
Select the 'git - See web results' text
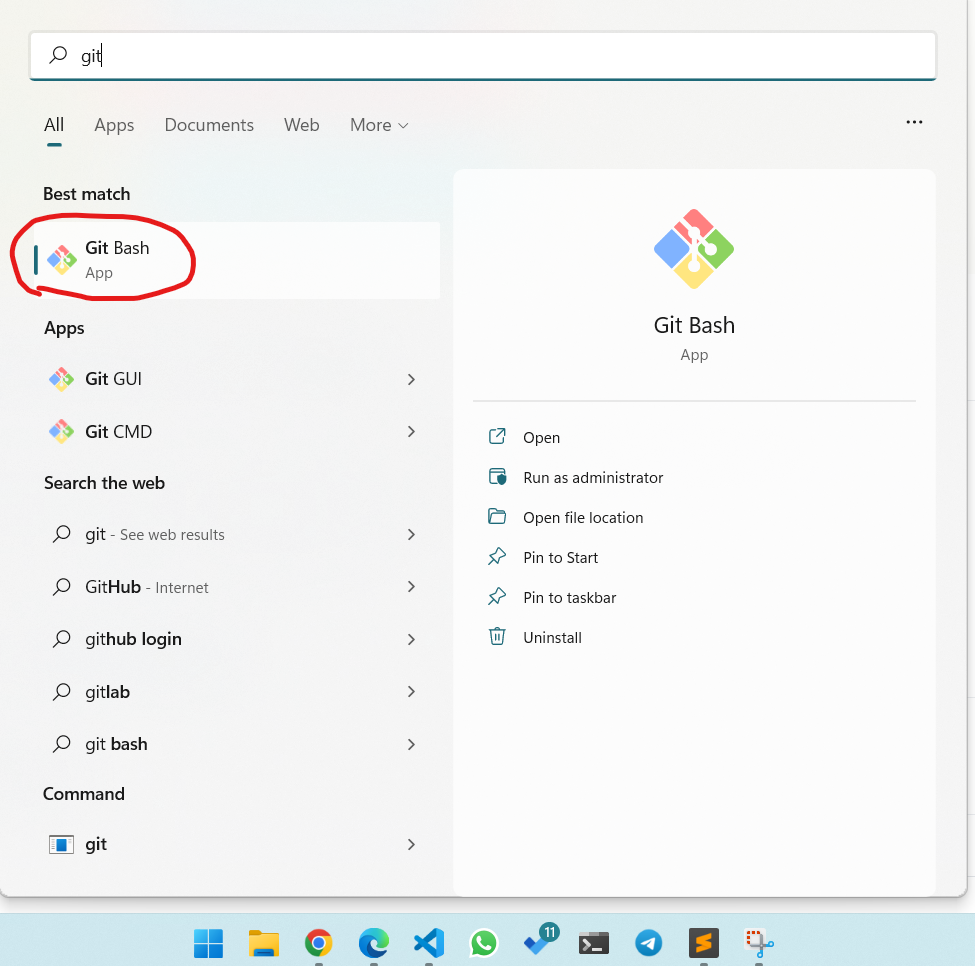[x=155, y=534]
